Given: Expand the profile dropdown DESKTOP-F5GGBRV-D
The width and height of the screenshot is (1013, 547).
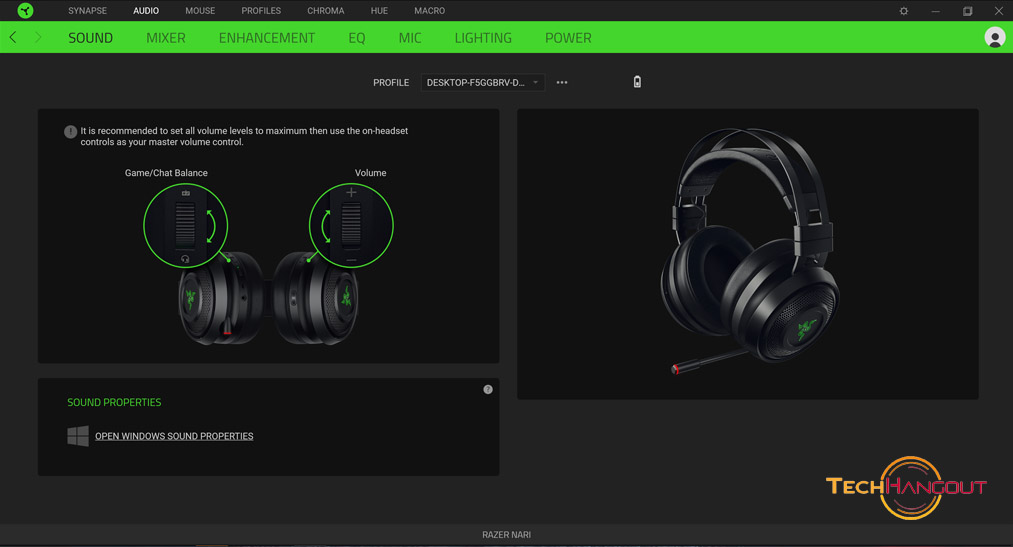Looking at the screenshot, I should tap(483, 83).
